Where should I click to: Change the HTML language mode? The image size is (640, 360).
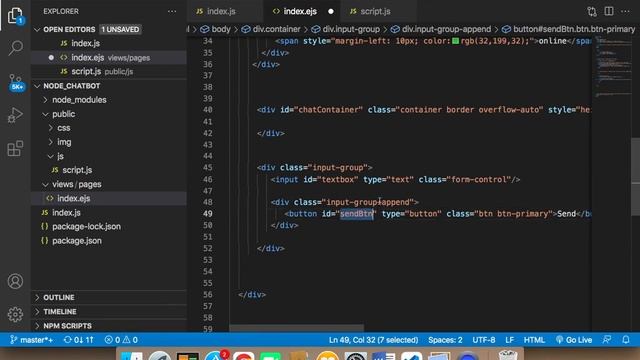[534, 340]
